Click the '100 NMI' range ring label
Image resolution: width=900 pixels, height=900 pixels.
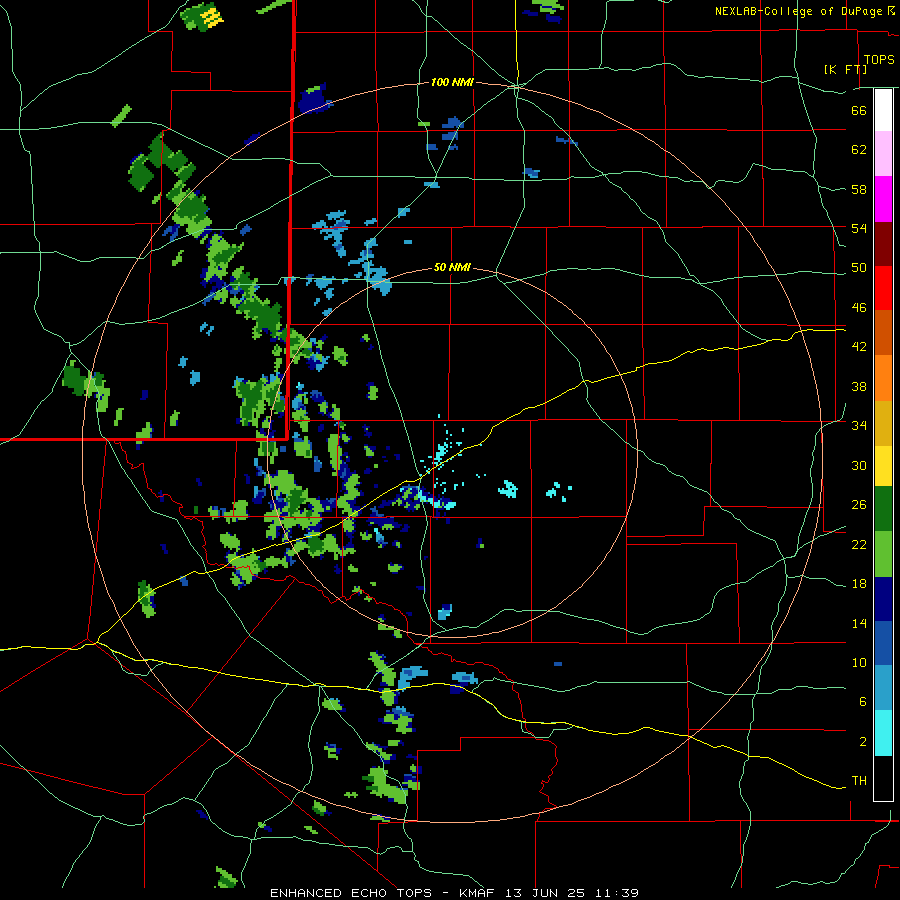tap(452, 83)
